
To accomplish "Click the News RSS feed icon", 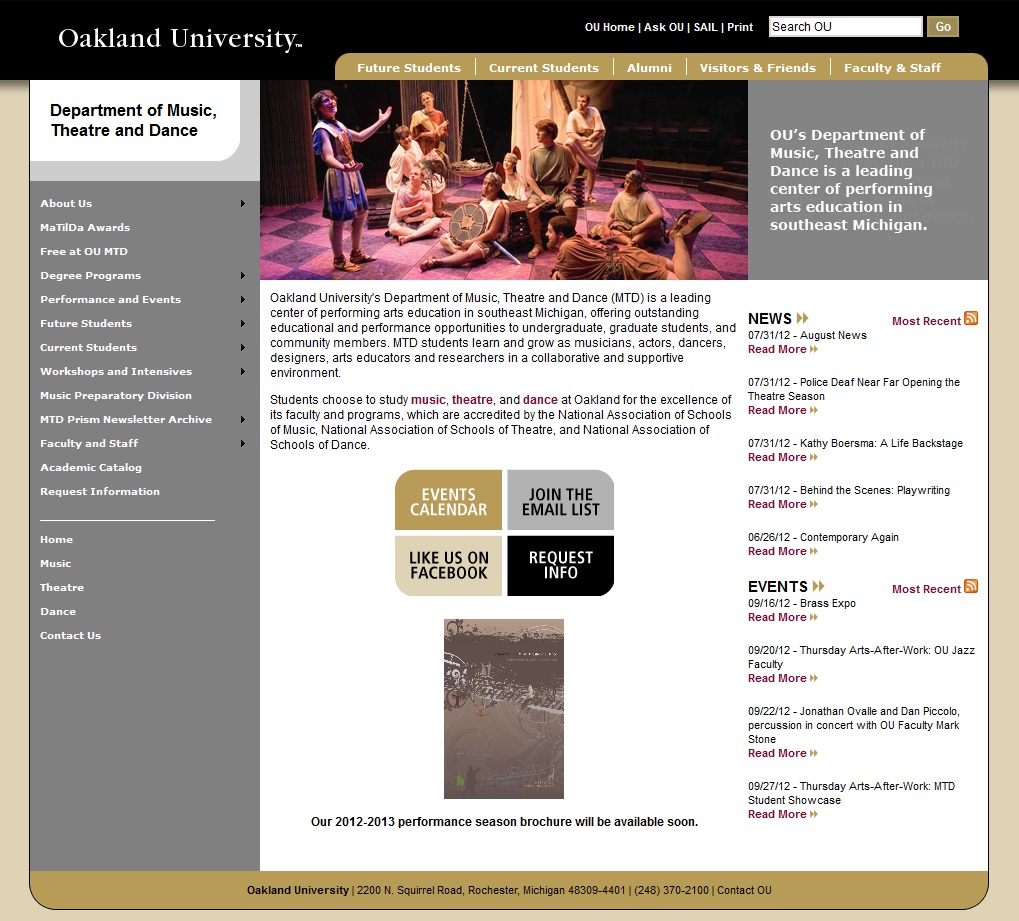I will (971, 318).
